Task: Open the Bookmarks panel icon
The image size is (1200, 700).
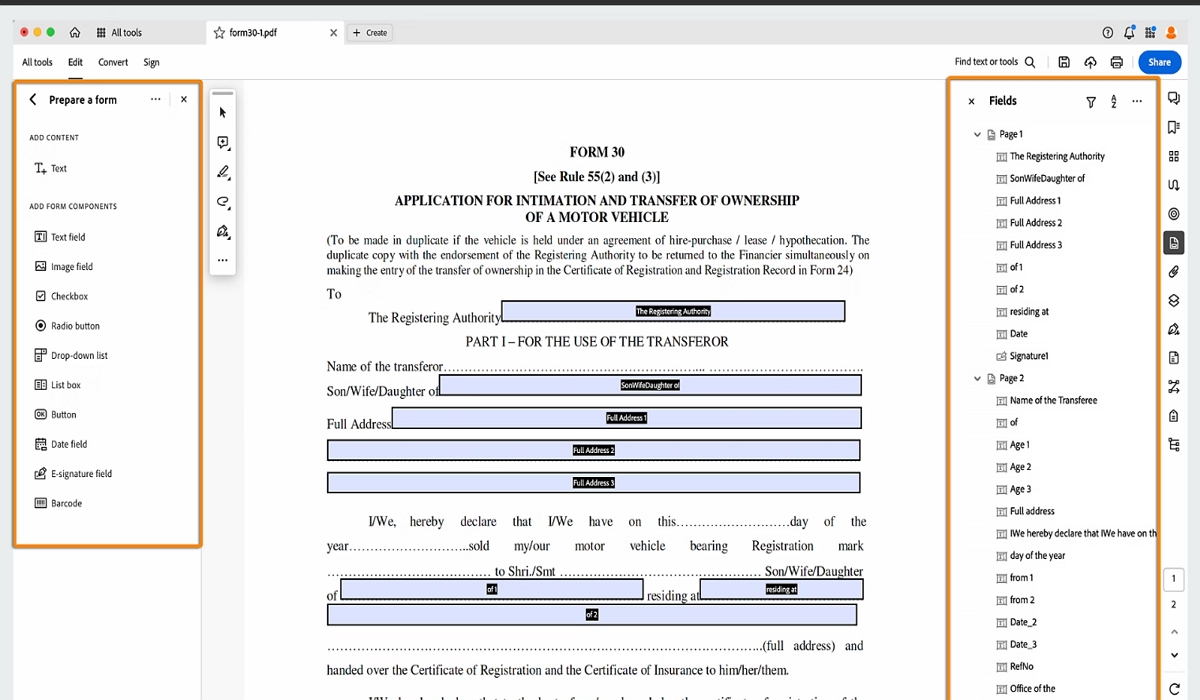Action: tap(1174, 127)
